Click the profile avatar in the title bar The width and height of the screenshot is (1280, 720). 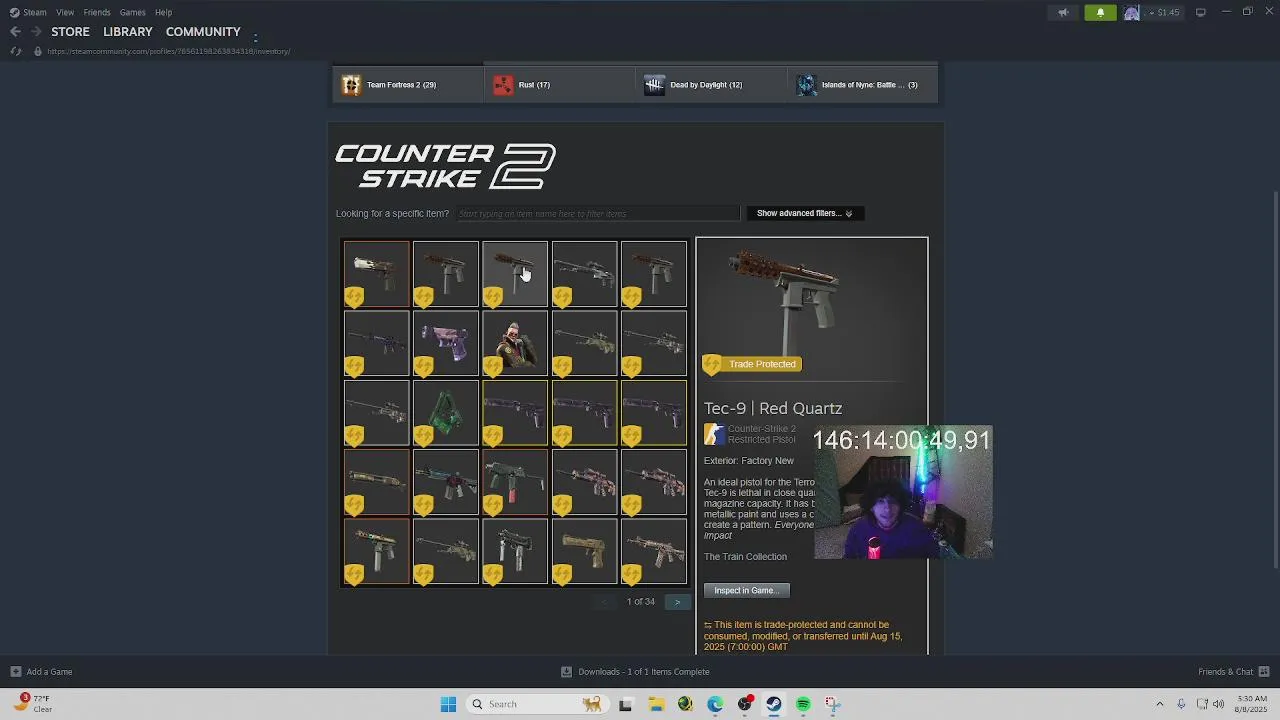pyautogui.click(x=1131, y=12)
